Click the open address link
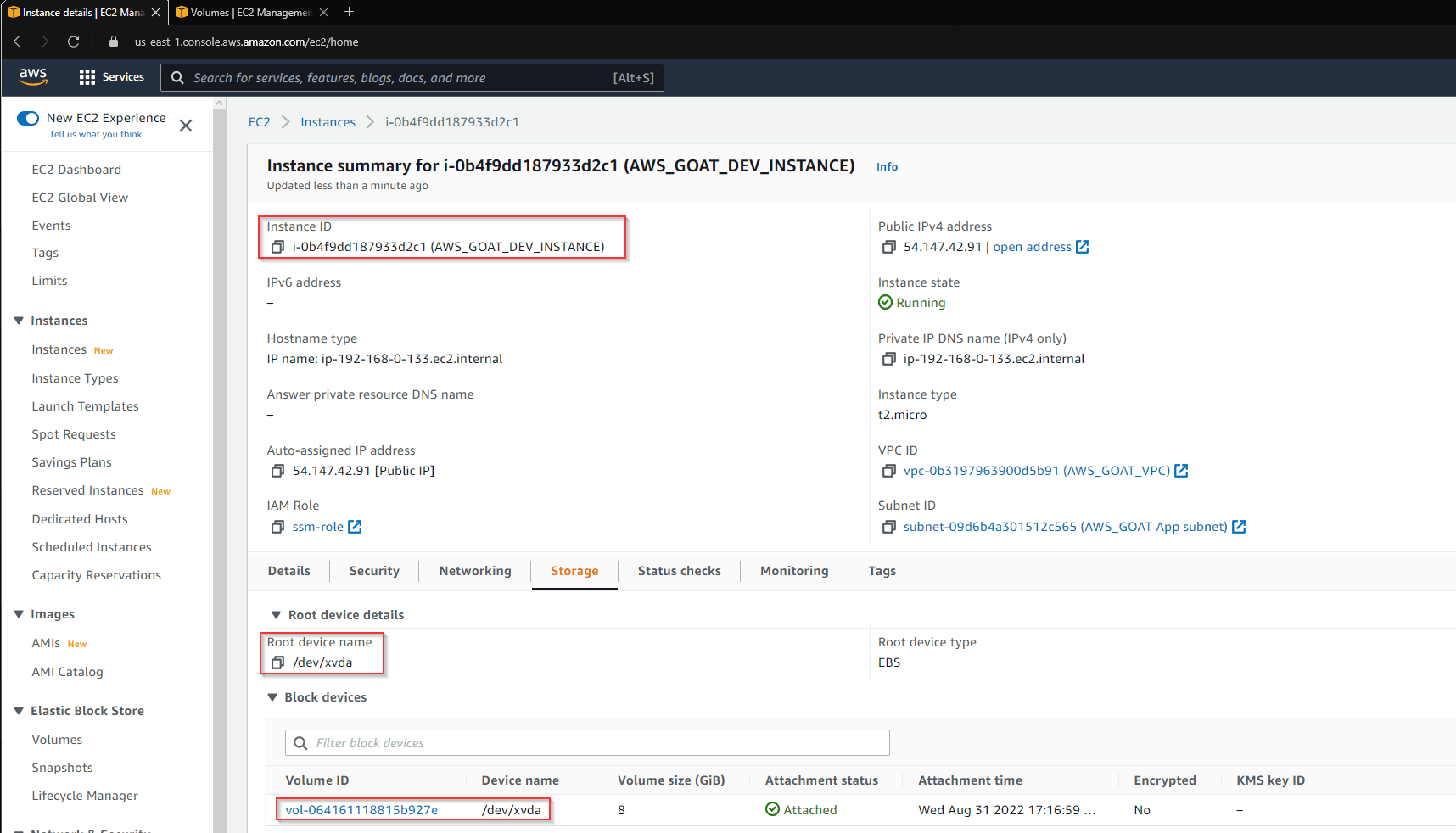The width and height of the screenshot is (1456, 833). click(x=1032, y=247)
